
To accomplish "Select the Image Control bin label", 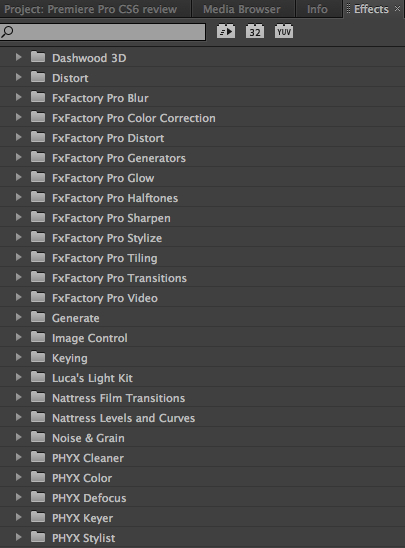I will tap(90, 338).
